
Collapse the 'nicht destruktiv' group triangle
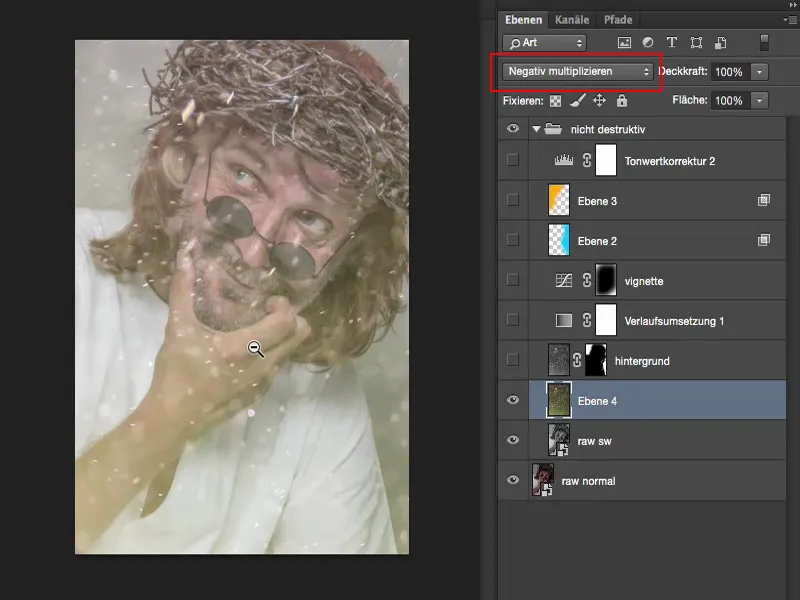tap(536, 129)
